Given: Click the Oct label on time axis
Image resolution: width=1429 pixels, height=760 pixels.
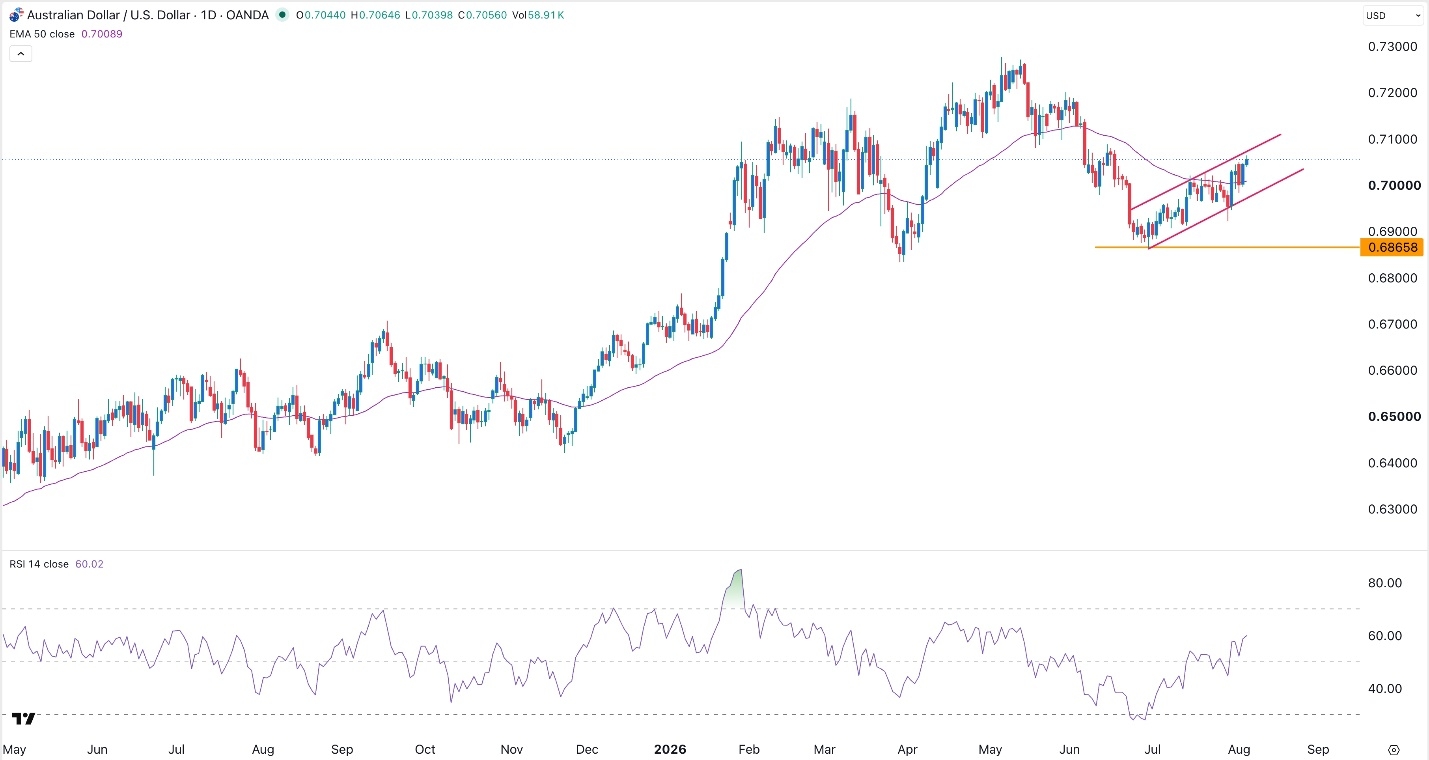Looking at the screenshot, I should [425, 749].
